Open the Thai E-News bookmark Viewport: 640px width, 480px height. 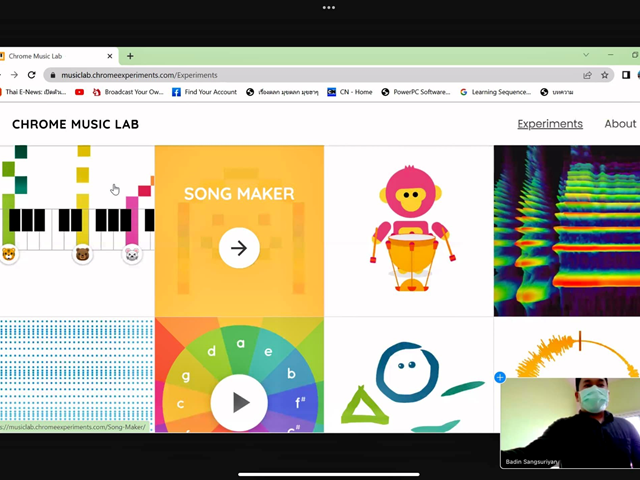coord(33,92)
